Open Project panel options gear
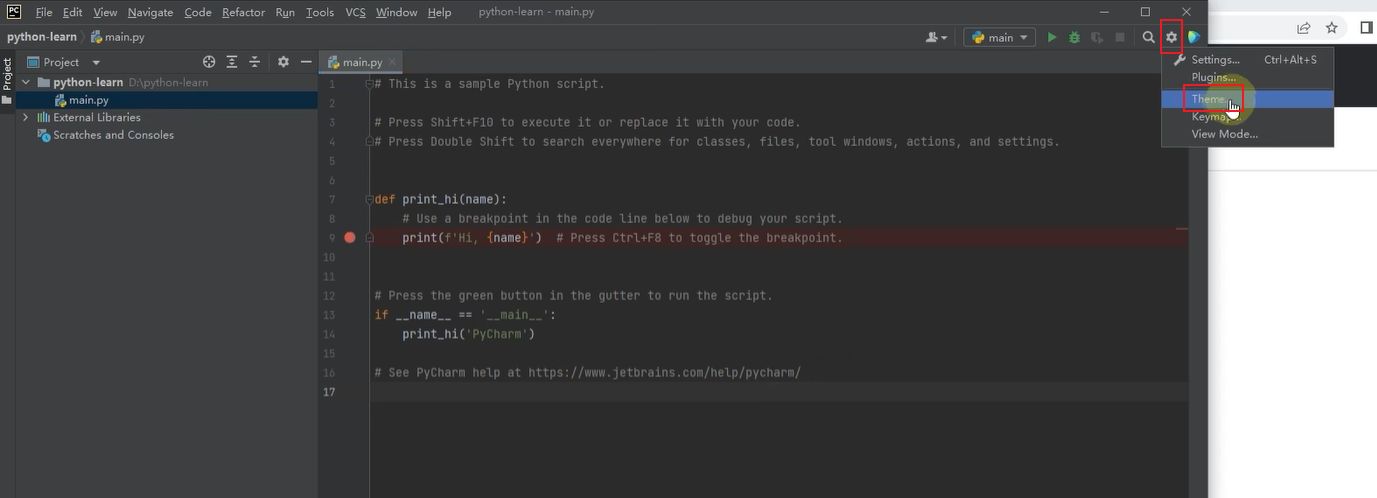Viewport: 1377px width, 498px height. click(x=283, y=62)
